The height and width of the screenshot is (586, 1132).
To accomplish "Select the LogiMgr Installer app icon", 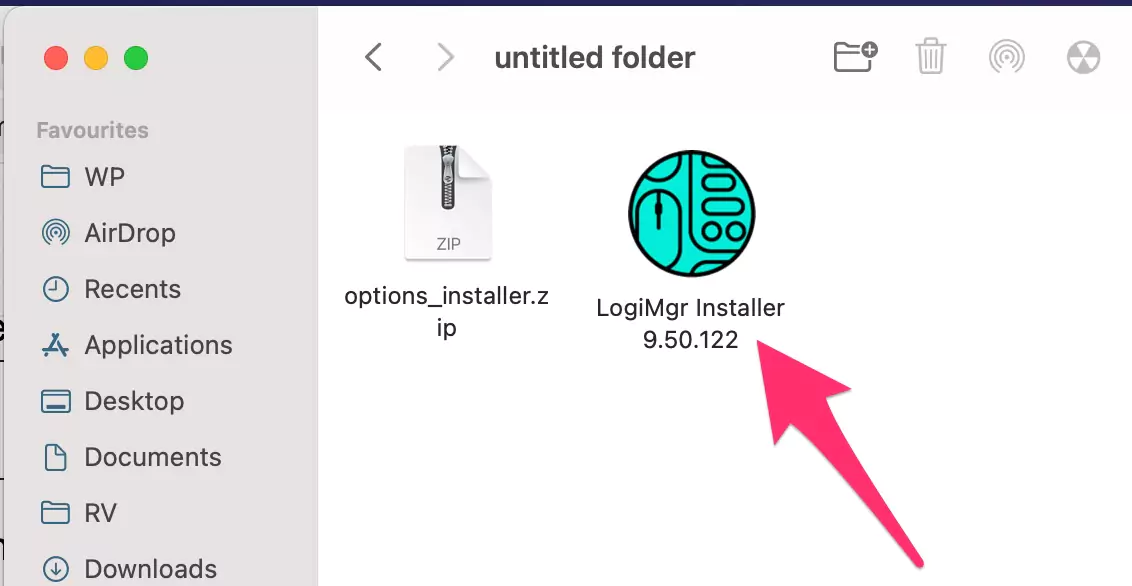I will point(691,214).
